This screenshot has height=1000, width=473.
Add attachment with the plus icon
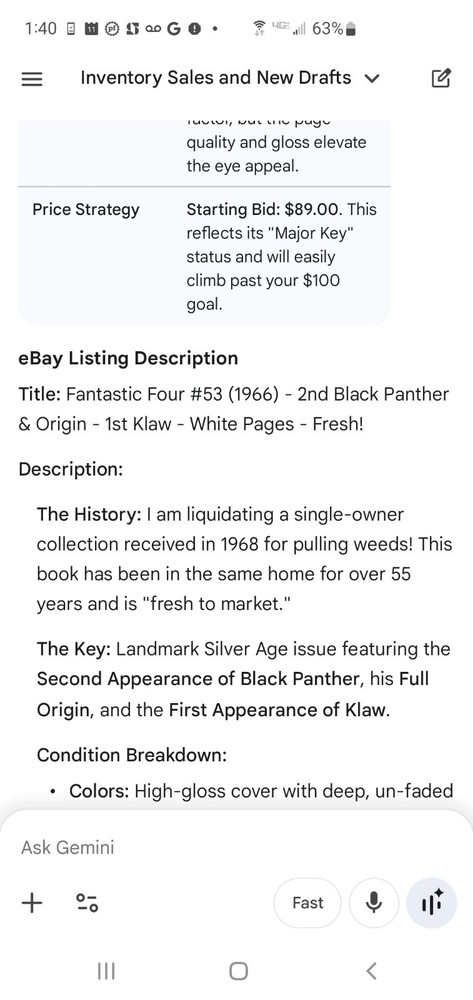(32, 902)
